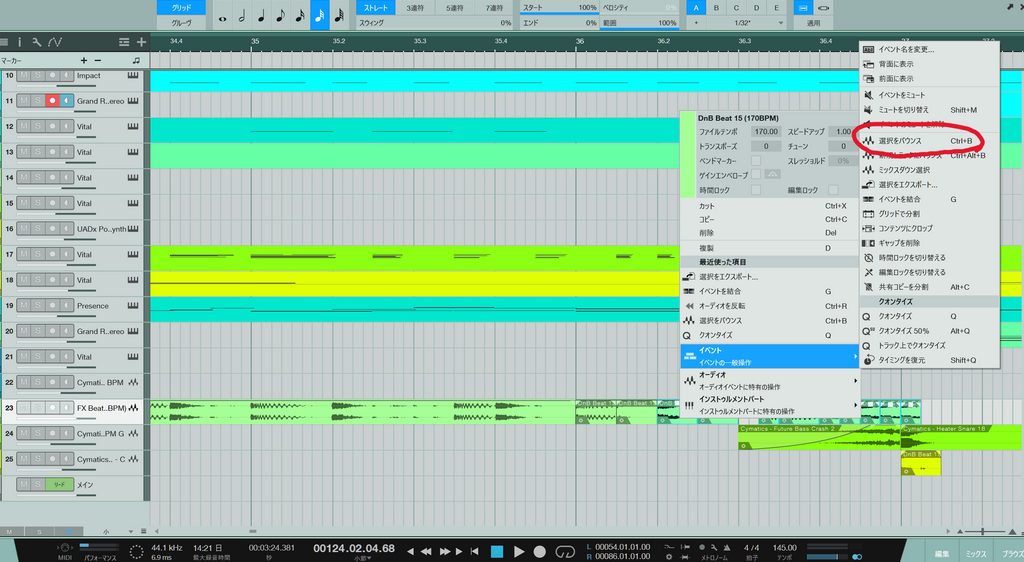The image size is (1024, 562).
Task: Add a marker with the plus icon
Action: pos(84,60)
